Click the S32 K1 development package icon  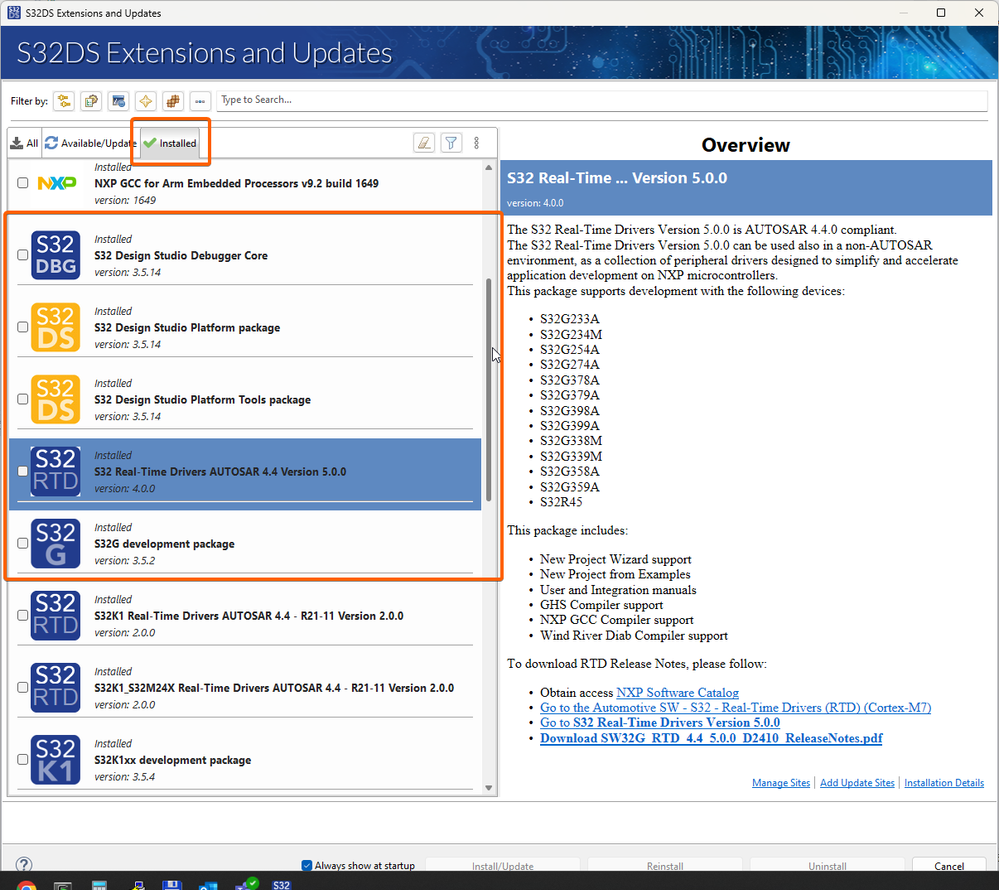(x=55, y=759)
